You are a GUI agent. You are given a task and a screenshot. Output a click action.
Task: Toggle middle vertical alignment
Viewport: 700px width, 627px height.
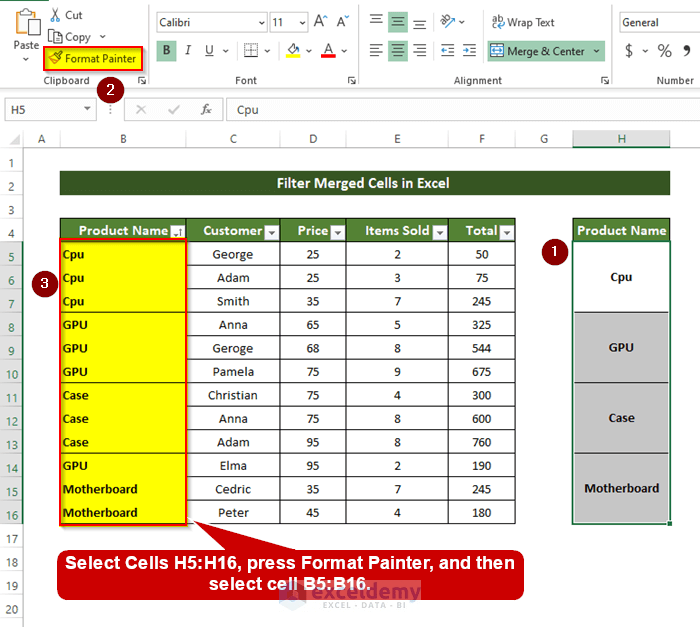click(x=398, y=22)
